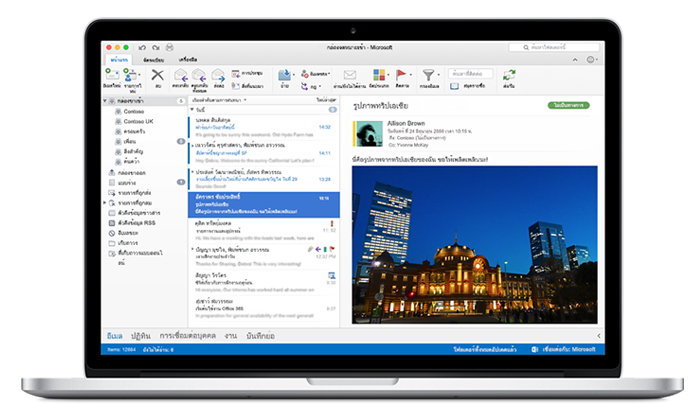Screen dimensions: 700x420
Task: Expand the Deleted Items folder triangle in the sidebar
Action: [105, 203]
